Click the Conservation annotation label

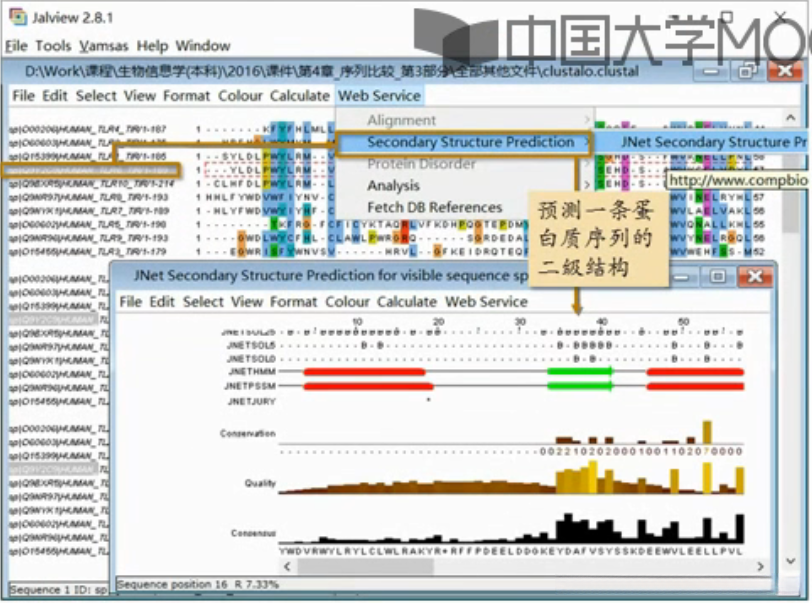[x=248, y=433]
